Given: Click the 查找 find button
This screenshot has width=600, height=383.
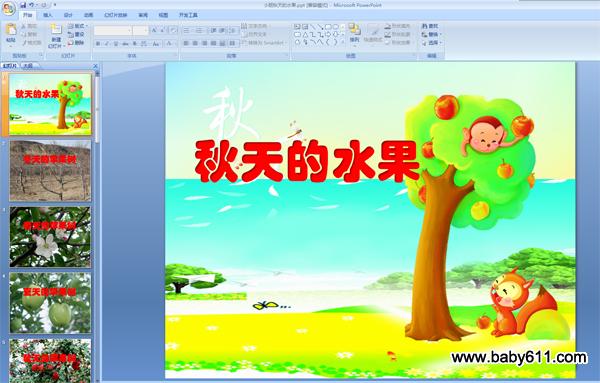Looking at the screenshot, I should point(431,26).
